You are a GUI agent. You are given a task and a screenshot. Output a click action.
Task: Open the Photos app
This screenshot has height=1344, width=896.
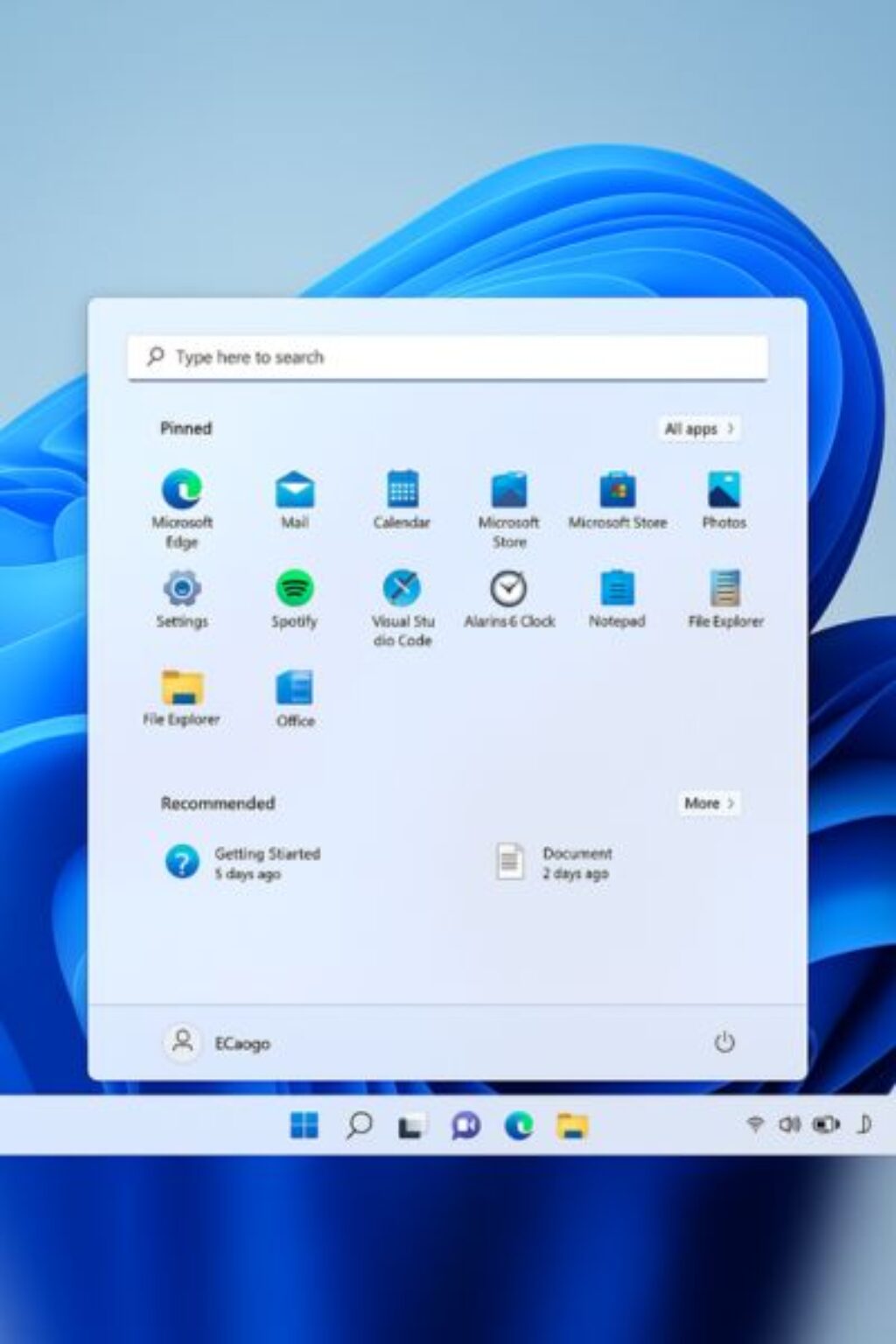pos(724,500)
